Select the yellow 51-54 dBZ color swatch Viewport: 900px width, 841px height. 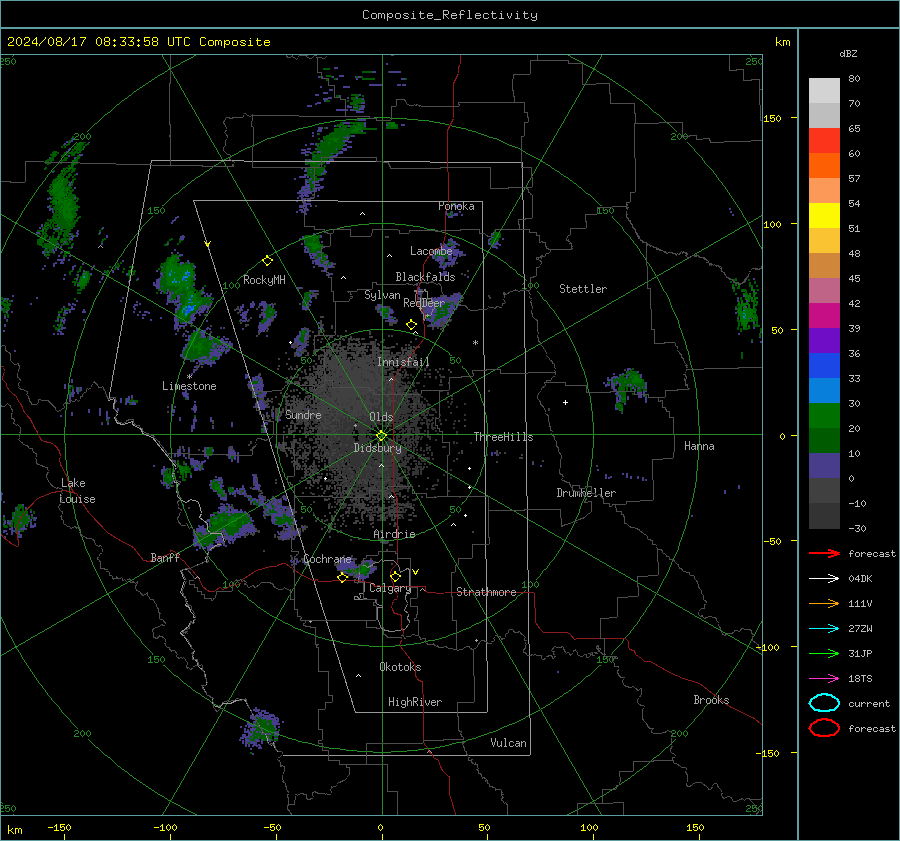pyautogui.click(x=824, y=216)
